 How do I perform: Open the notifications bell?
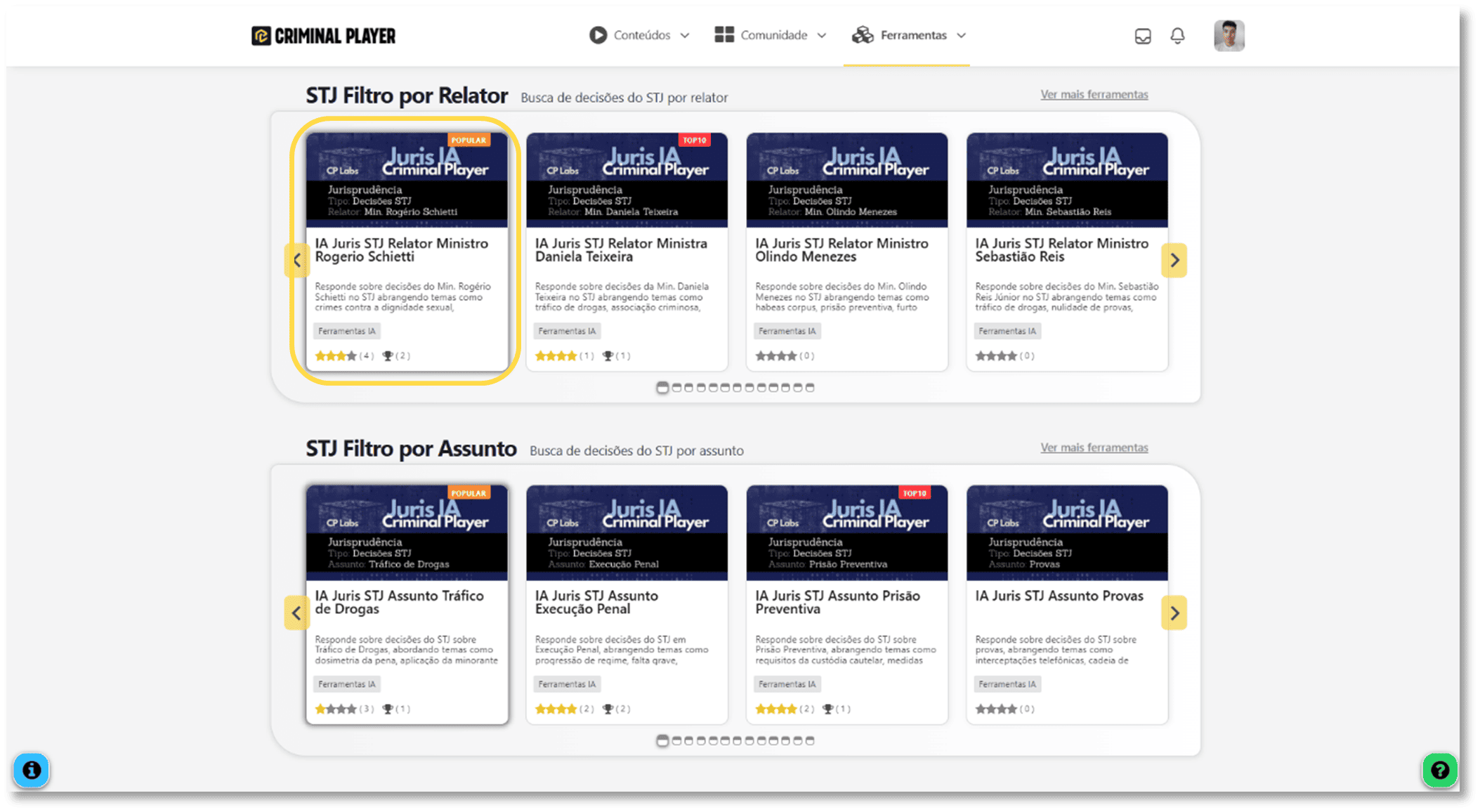click(1177, 35)
